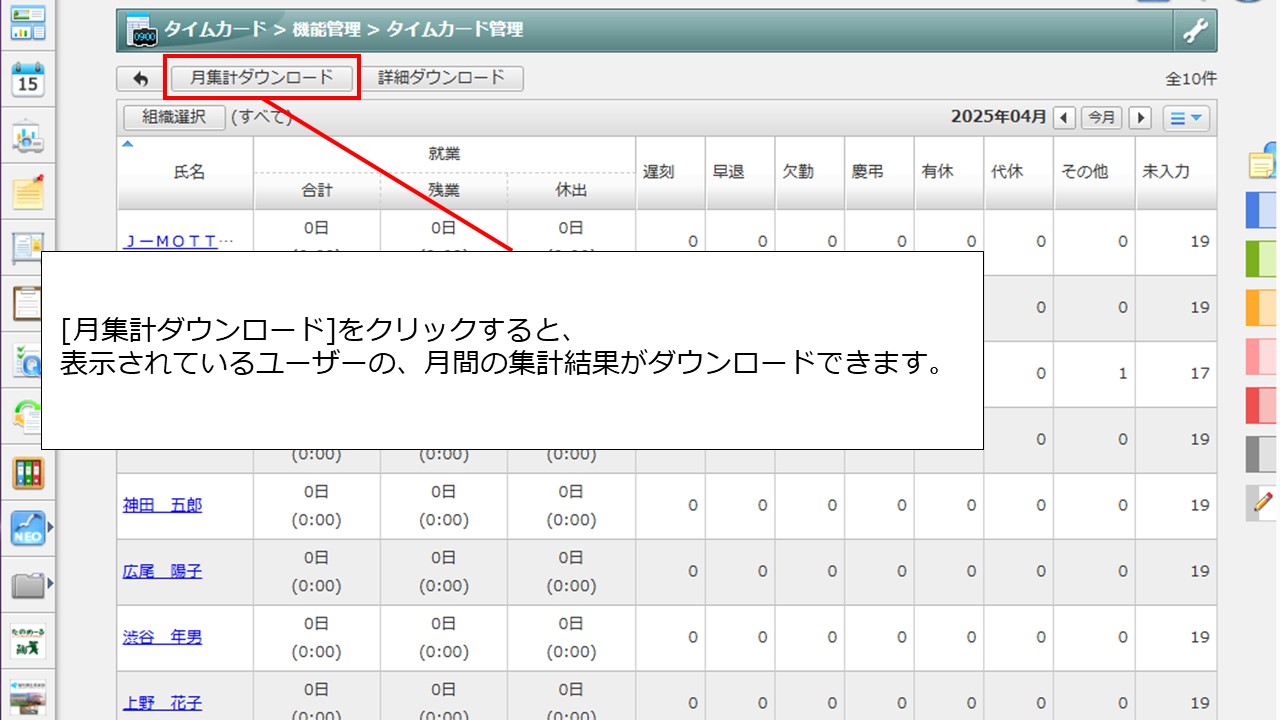Image resolution: width=1280 pixels, height=720 pixels.
Task: Go back with the left arrow button
Action: click(140, 78)
